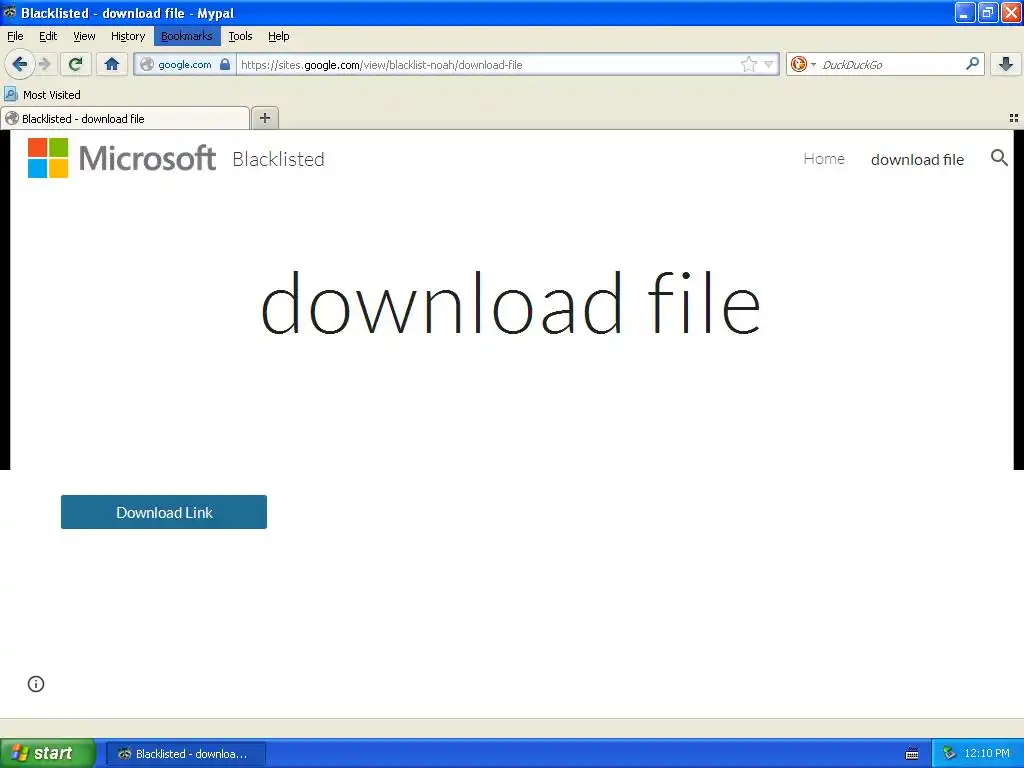Click the Blacklisted site title

(278, 159)
